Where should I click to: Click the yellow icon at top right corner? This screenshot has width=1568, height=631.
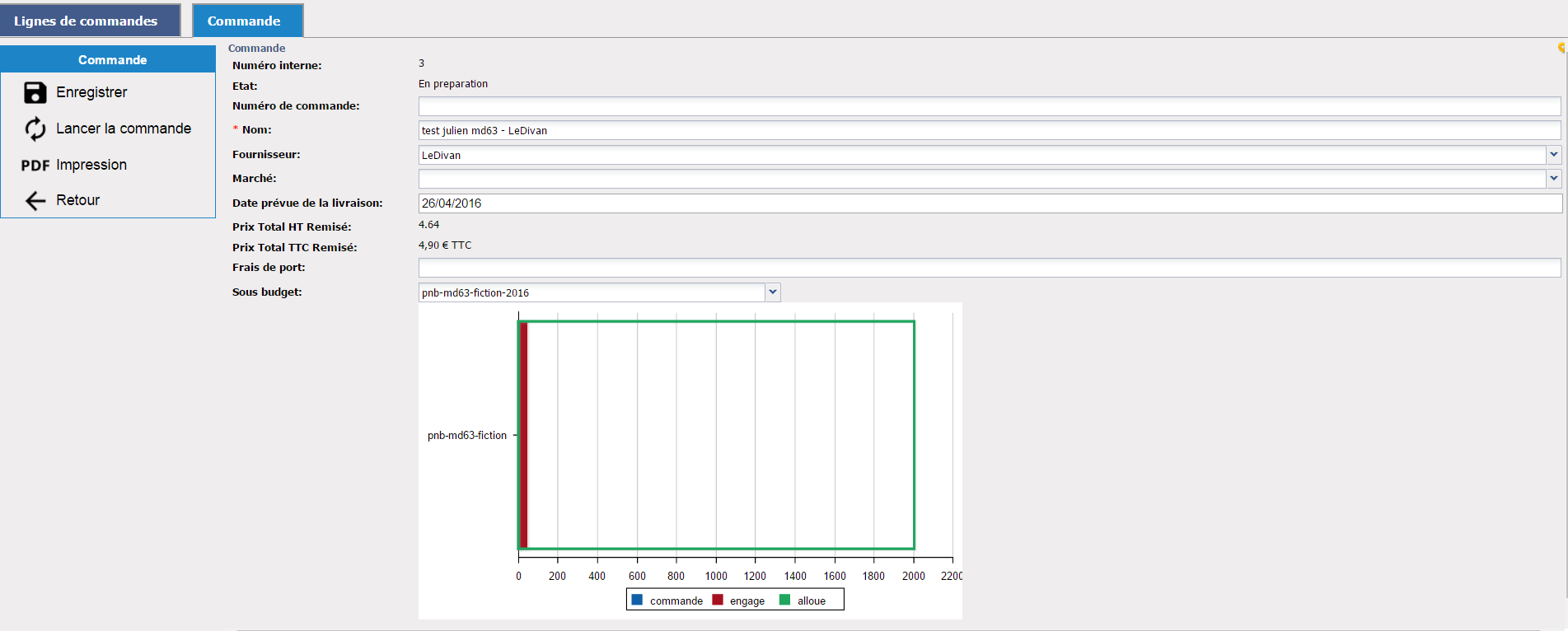coord(1561,48)
